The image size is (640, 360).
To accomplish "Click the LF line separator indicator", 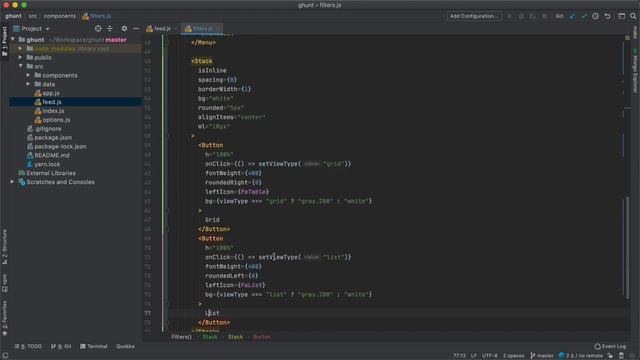I will [x=473, y=356].
